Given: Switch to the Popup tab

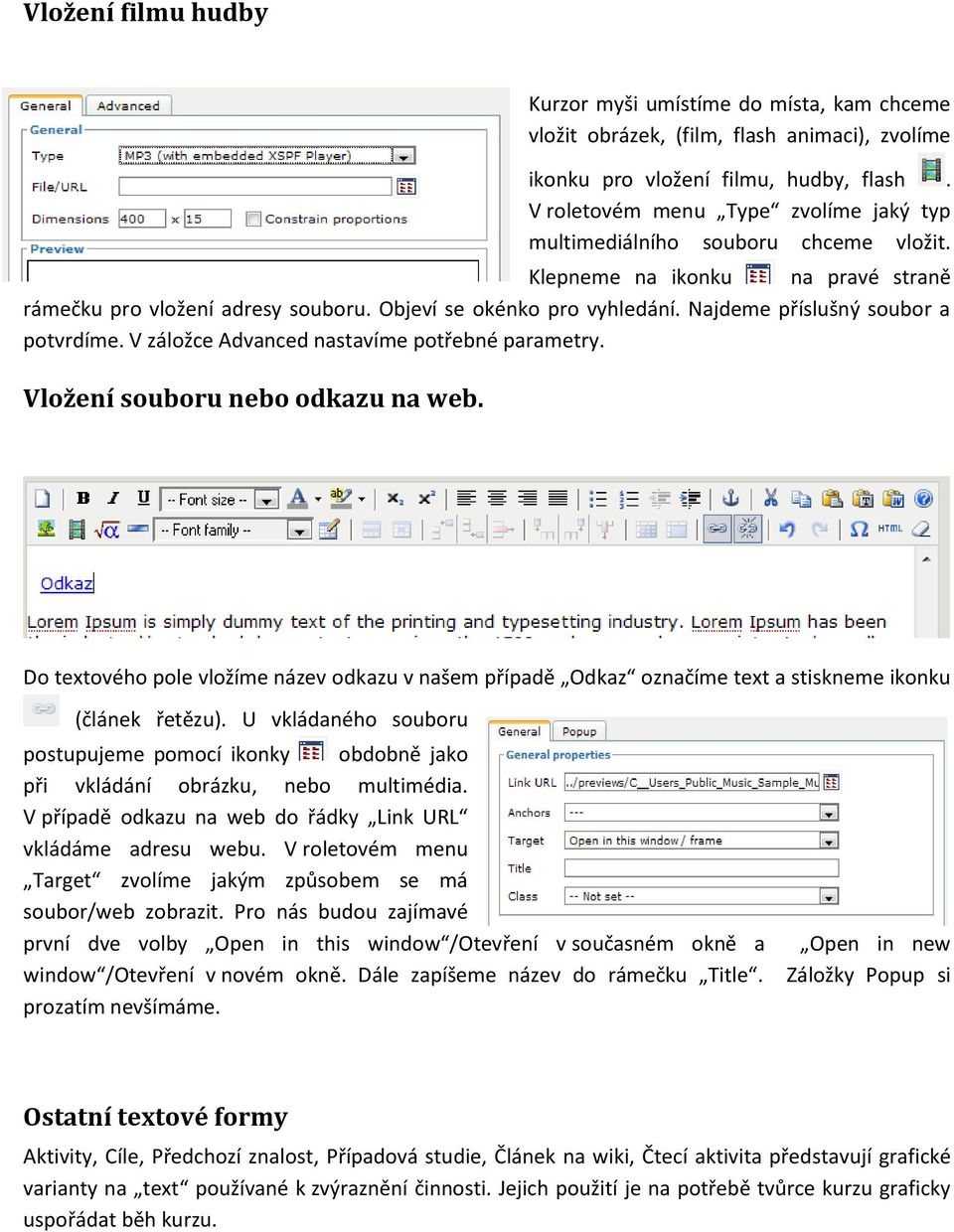Looking at the screenshot, I should 579,731.
